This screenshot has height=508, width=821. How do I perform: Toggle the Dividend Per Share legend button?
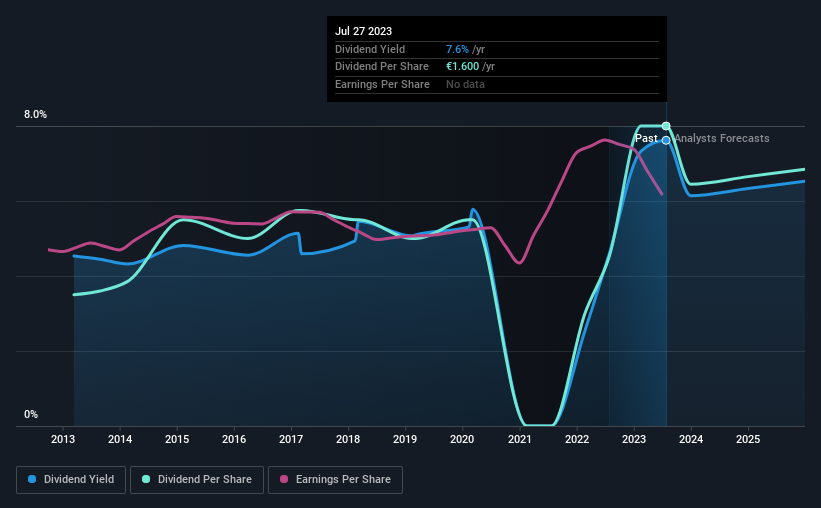click(x=197, y=480)
